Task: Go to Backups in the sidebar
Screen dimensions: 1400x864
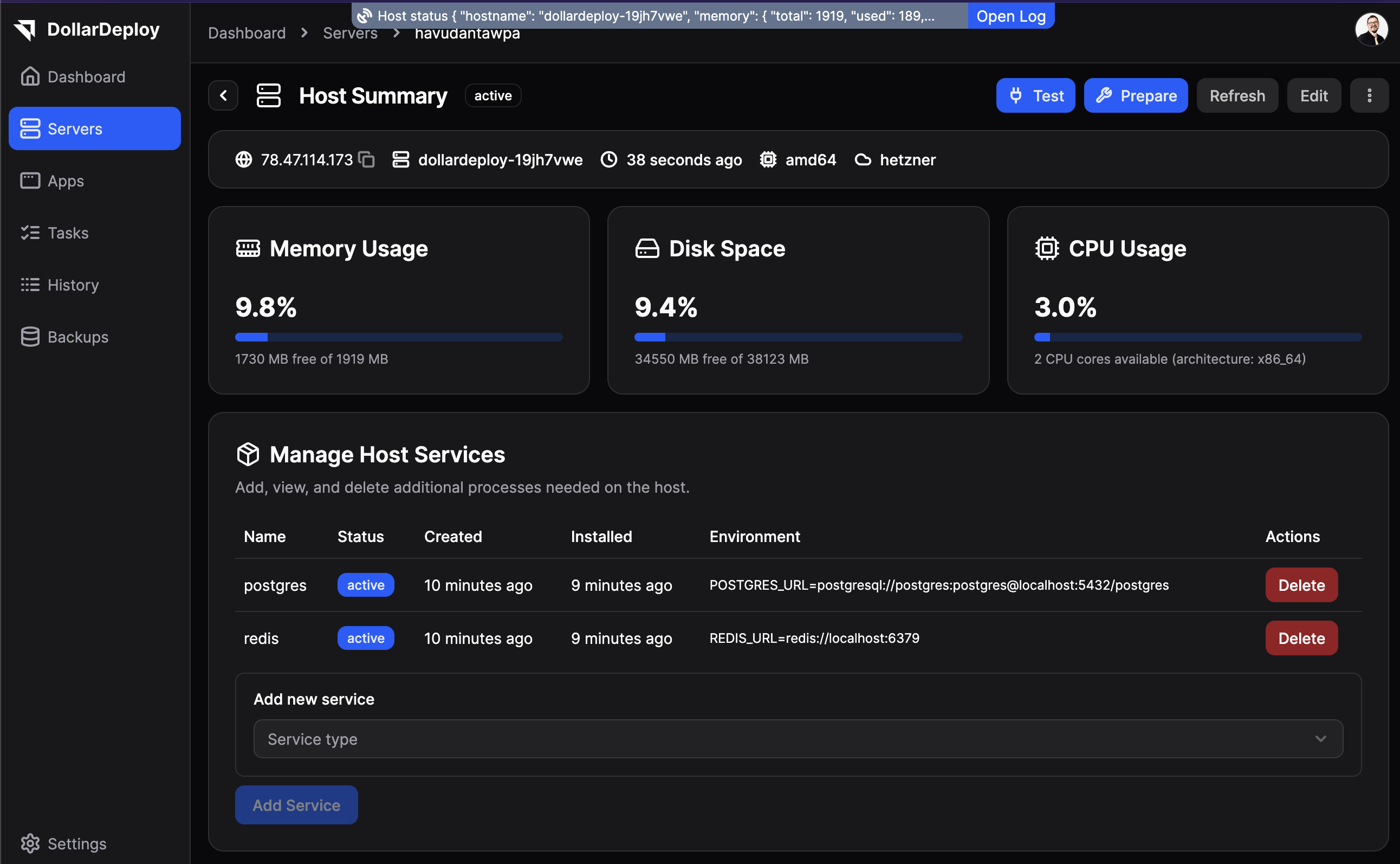Action: point(77,337)
